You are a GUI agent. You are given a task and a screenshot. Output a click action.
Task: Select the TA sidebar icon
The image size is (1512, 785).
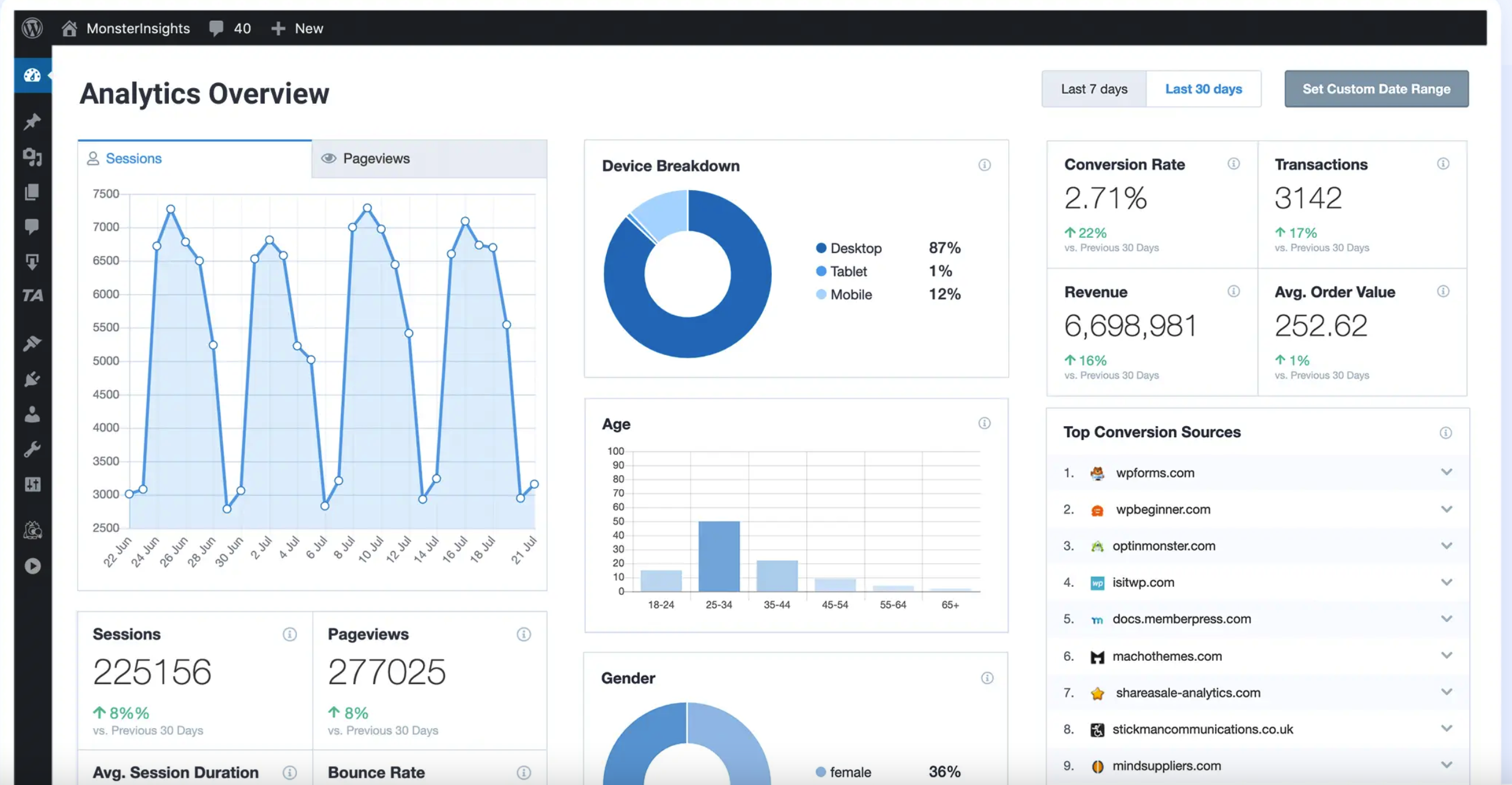(32, 295)
